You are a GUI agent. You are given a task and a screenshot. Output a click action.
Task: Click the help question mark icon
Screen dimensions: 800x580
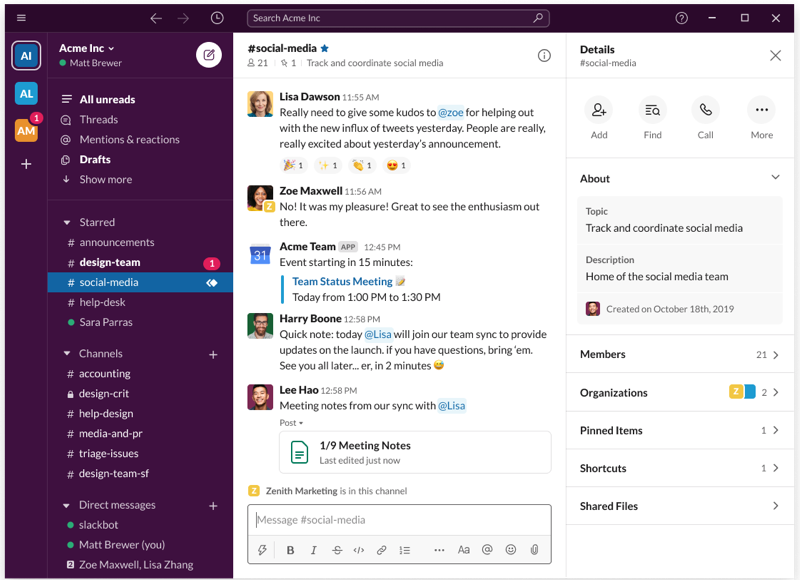click(681, 18)
